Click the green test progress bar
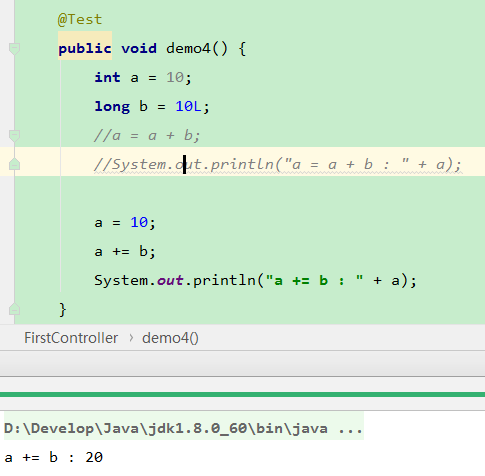The height and width of the screenshot is (476, 485). (x=242, y=394)
